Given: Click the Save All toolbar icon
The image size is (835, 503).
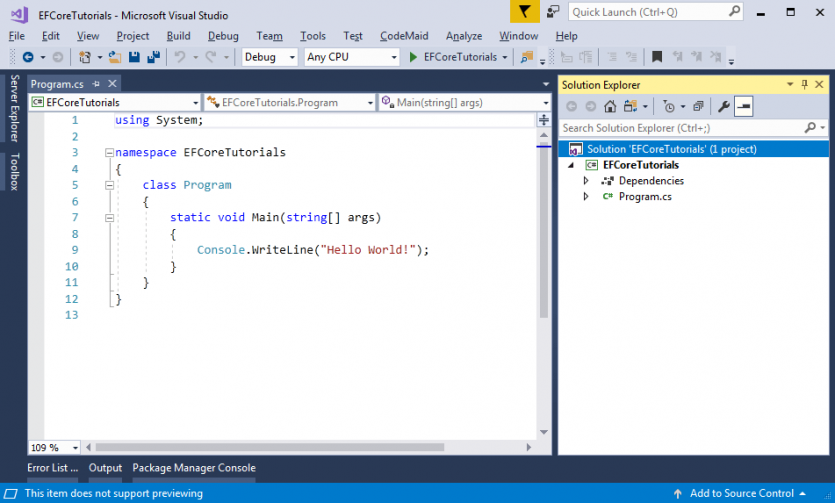Looking at the screenshot, I should tap(154, 57).
